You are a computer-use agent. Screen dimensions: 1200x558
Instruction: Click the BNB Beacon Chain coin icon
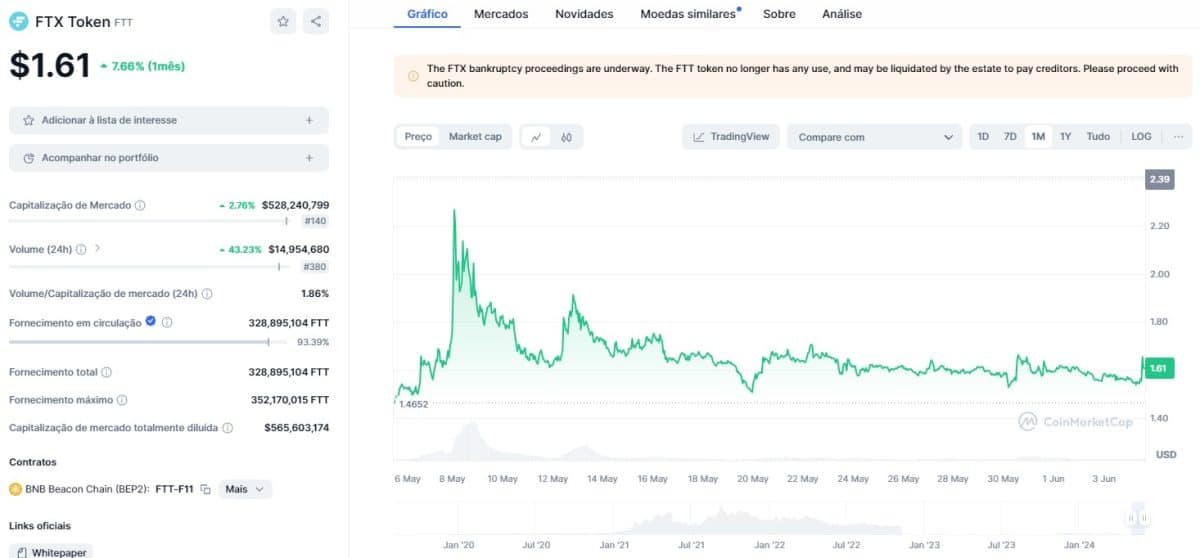pyautogui.click(x=15, y=489)
